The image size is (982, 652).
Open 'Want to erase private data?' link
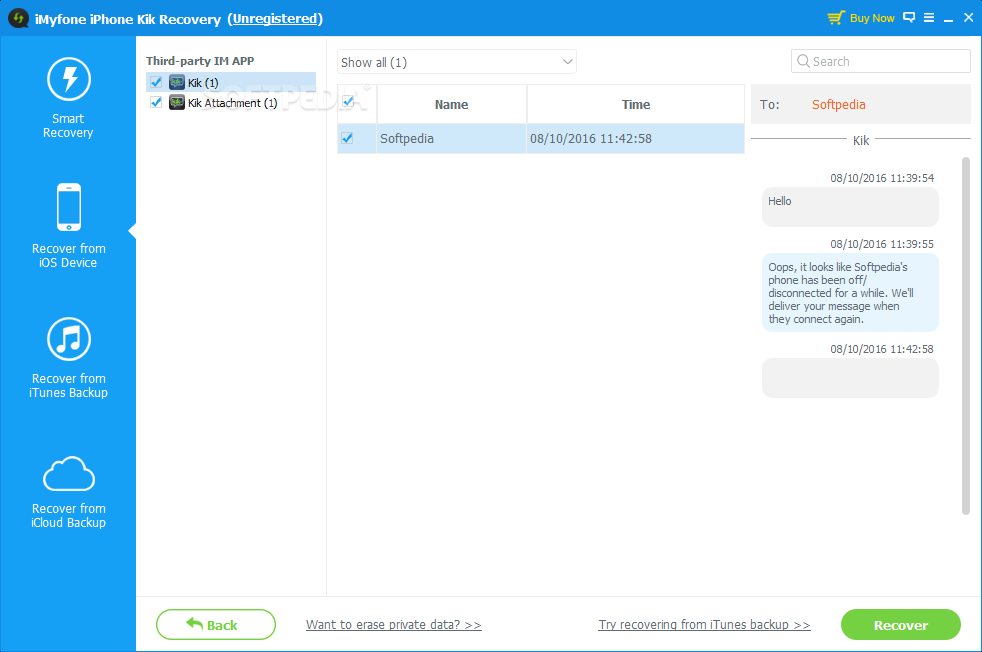coord(393,624)
